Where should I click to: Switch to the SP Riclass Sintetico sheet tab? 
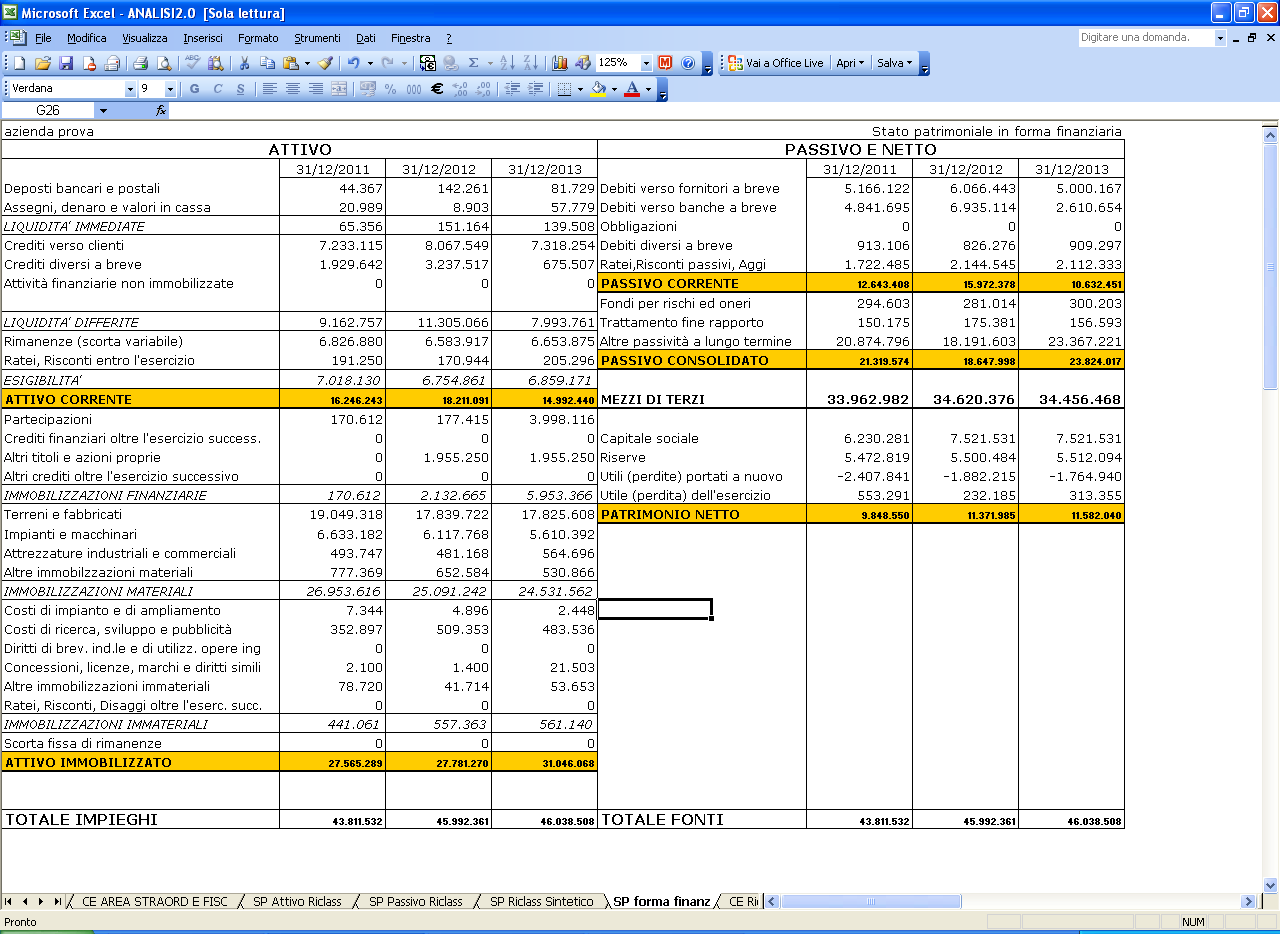[x=541, y=902]
